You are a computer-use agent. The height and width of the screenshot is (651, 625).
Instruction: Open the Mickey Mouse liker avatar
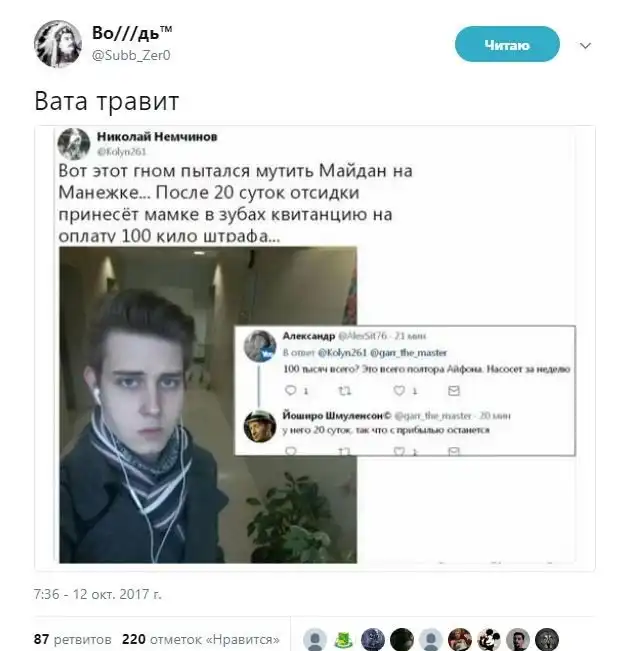point(489,640)
